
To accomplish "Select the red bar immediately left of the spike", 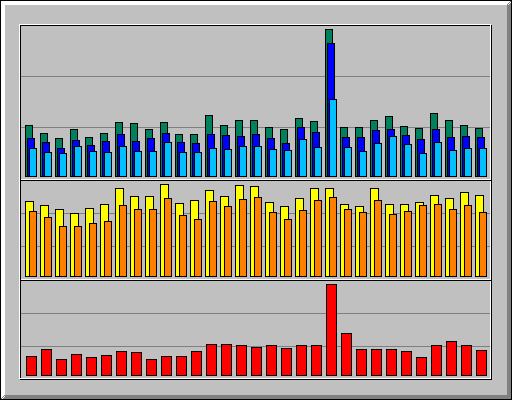I will [316, 360].
